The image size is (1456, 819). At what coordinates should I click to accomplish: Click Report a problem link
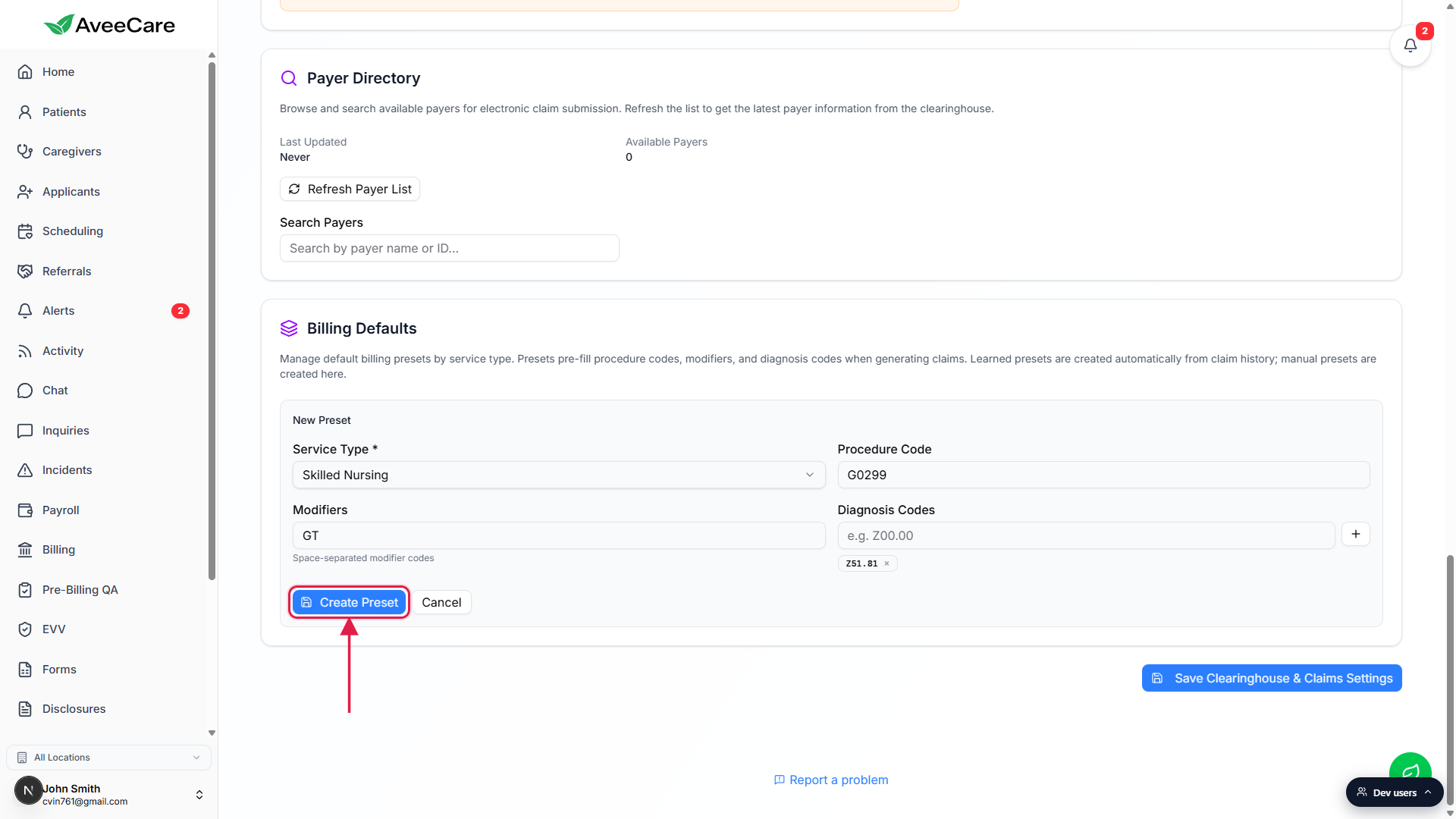tap(830, 780)
